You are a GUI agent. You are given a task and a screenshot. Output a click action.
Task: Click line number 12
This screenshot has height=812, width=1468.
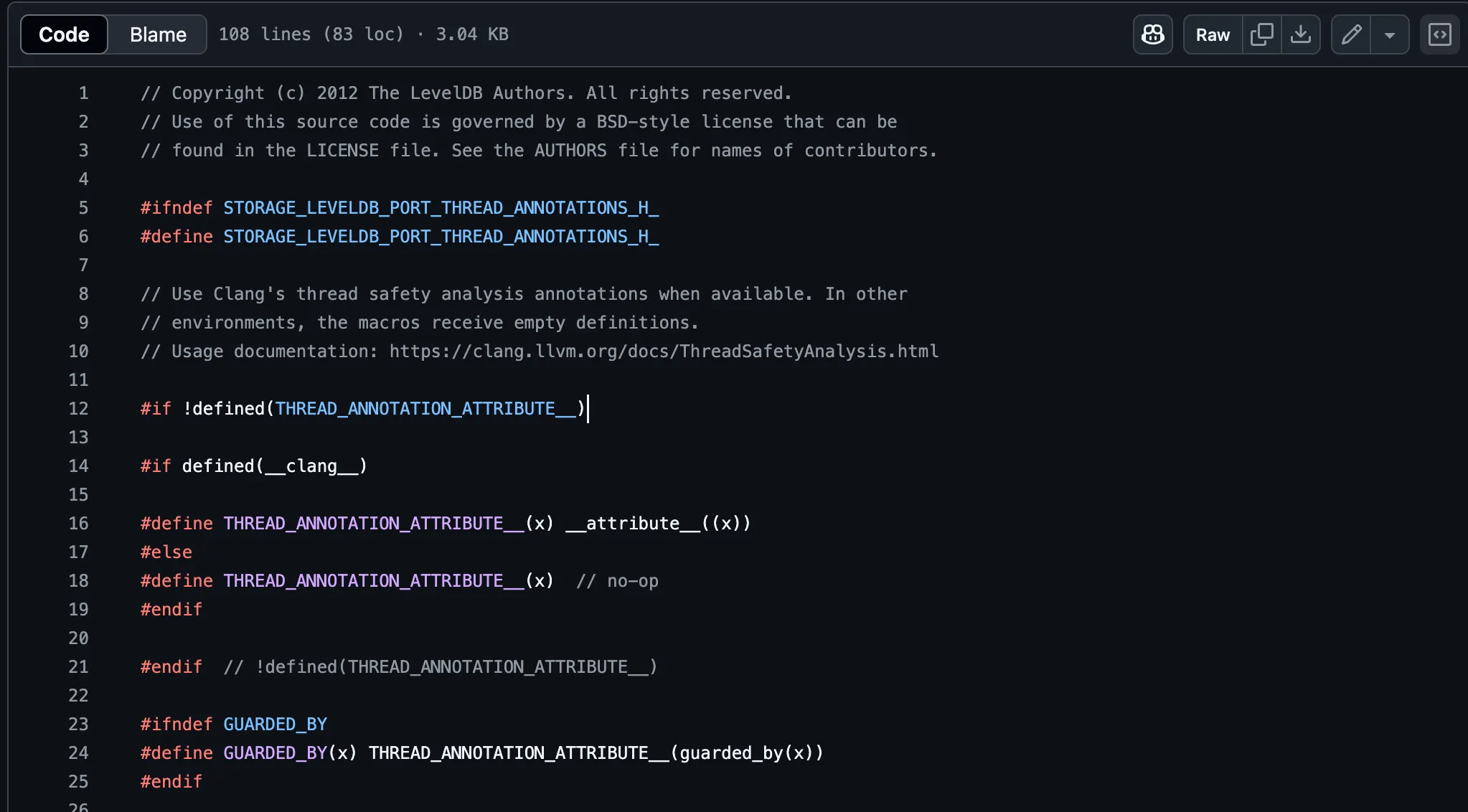coord(78,409)
